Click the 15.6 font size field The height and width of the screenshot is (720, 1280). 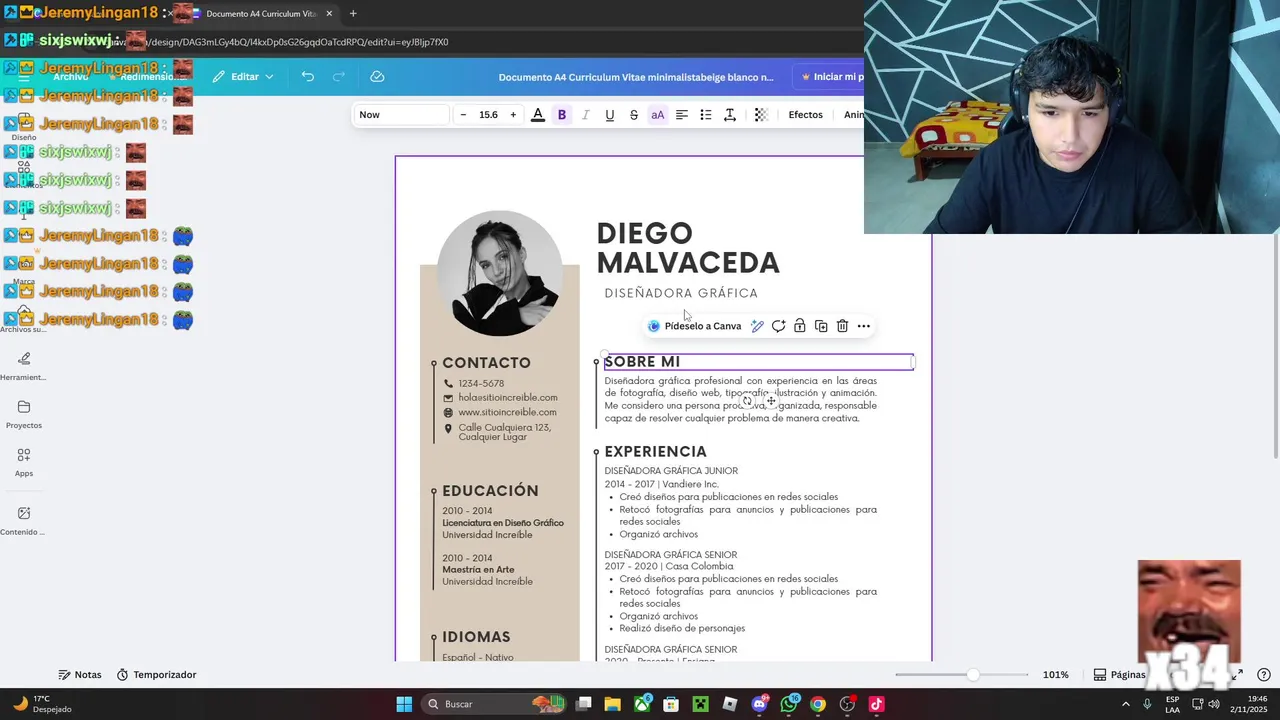point(488,115)
